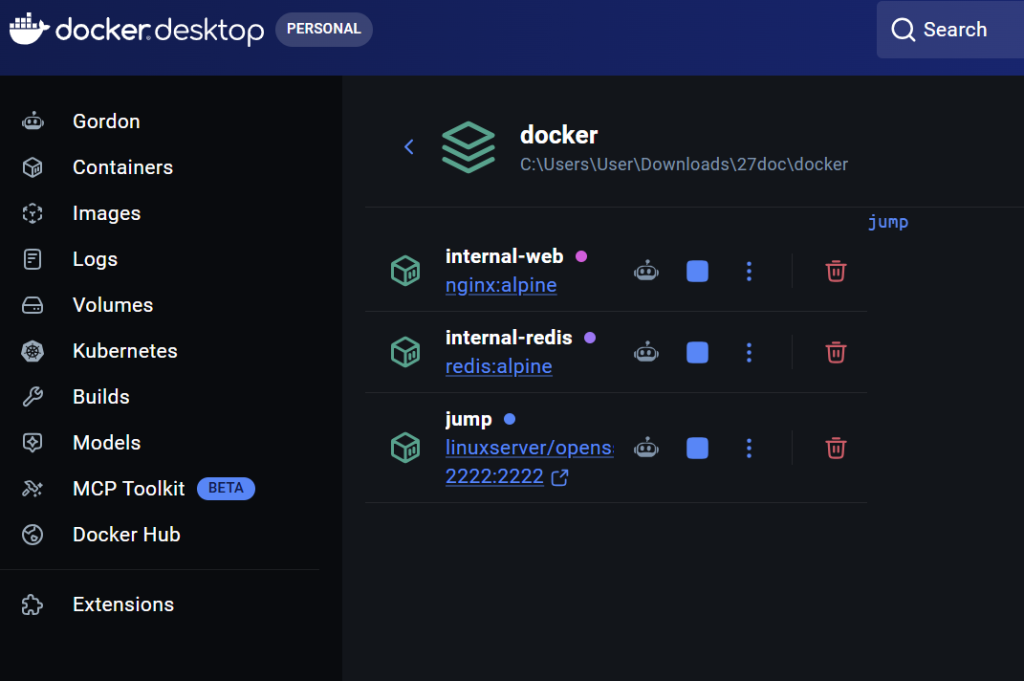1024x681 pixels.
Task: Click the Search field
Action: click(950, 29)
